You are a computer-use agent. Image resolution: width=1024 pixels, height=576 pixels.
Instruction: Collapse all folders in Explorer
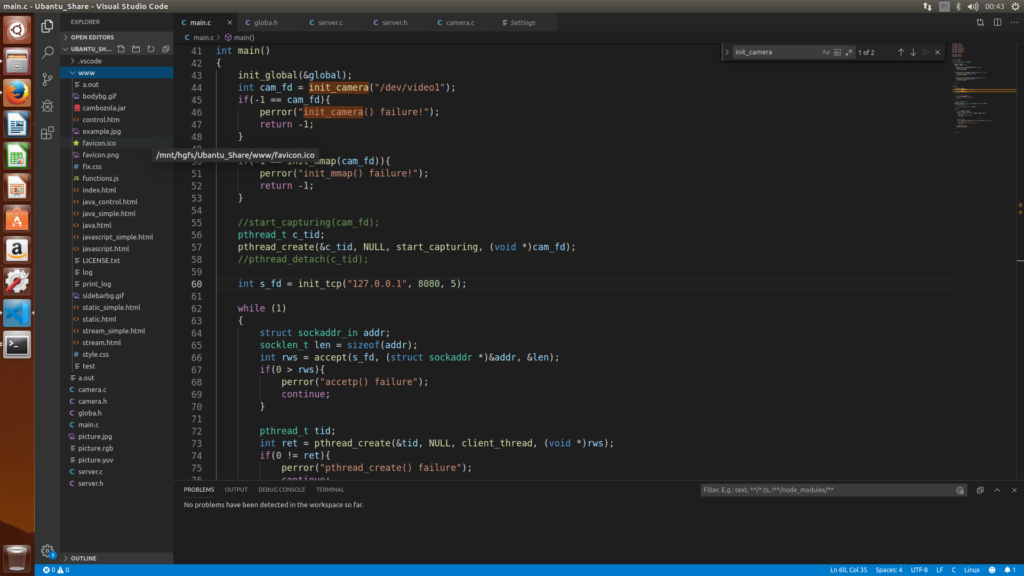pos(165,48)
